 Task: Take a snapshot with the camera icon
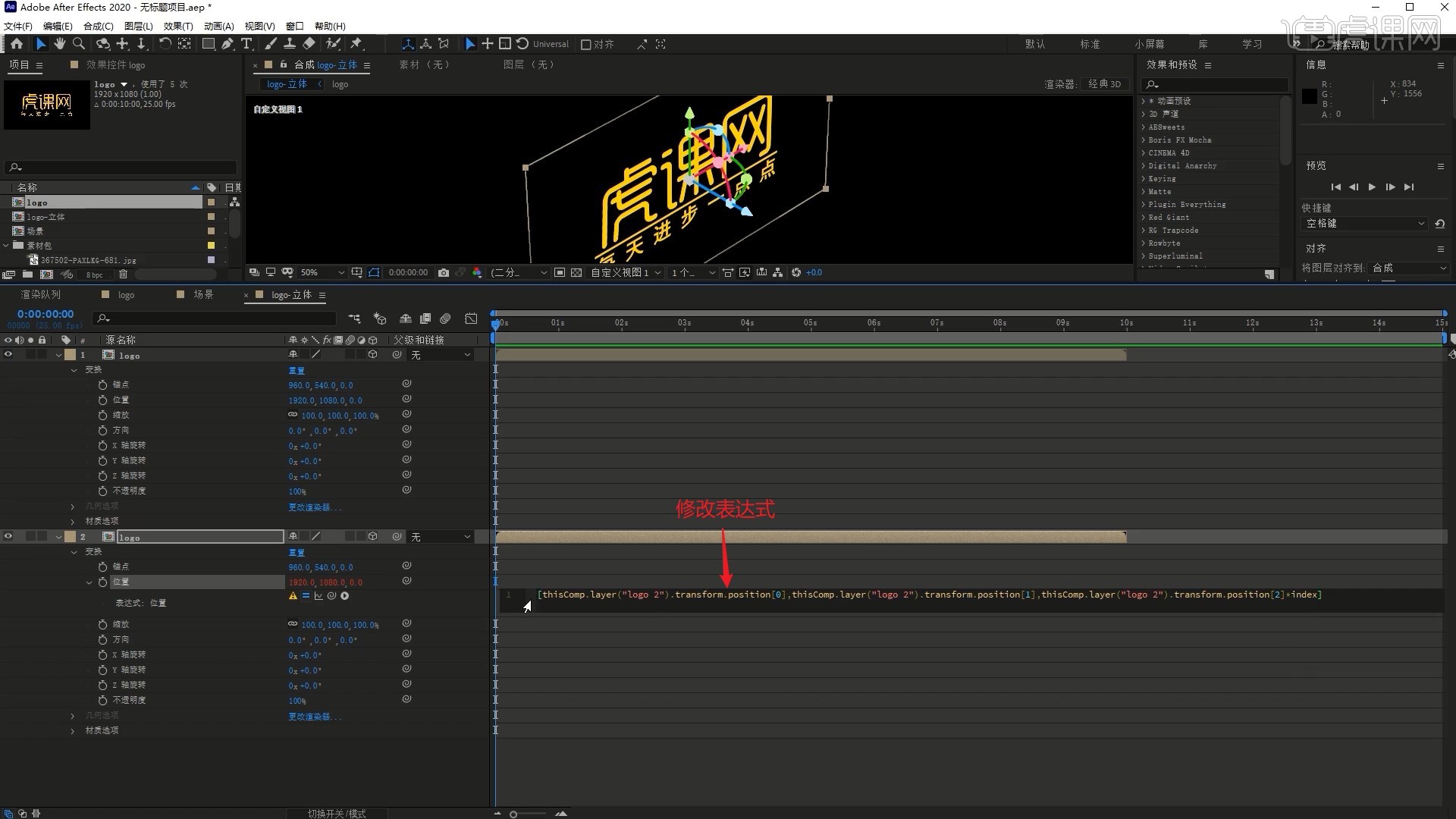coord(444,272)
